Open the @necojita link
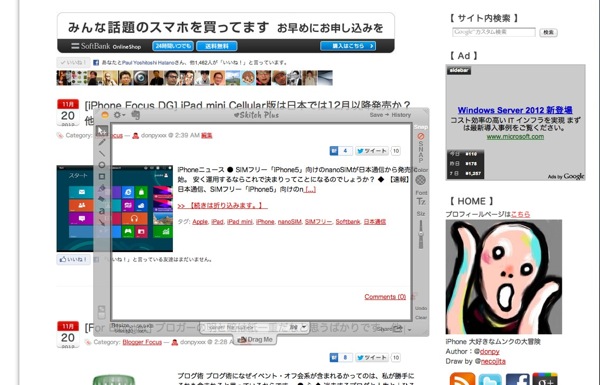 click(x=492, y=361)
